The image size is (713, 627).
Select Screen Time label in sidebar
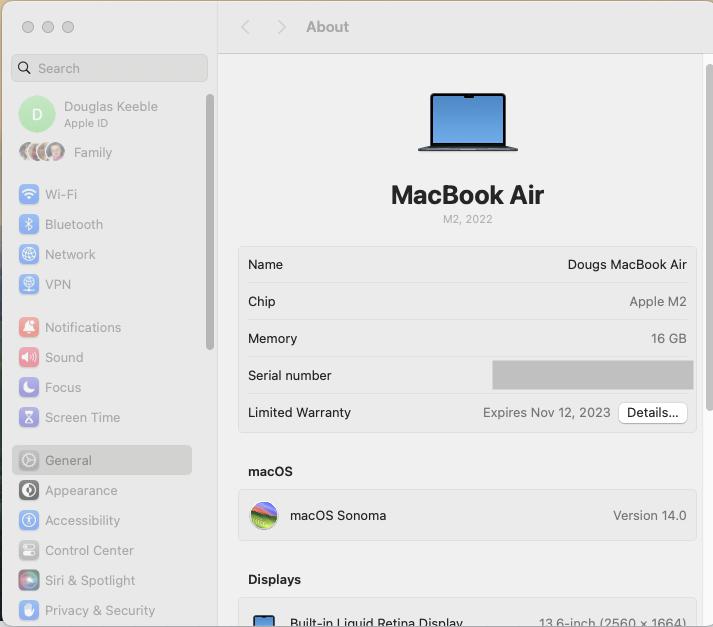[82, 417]
